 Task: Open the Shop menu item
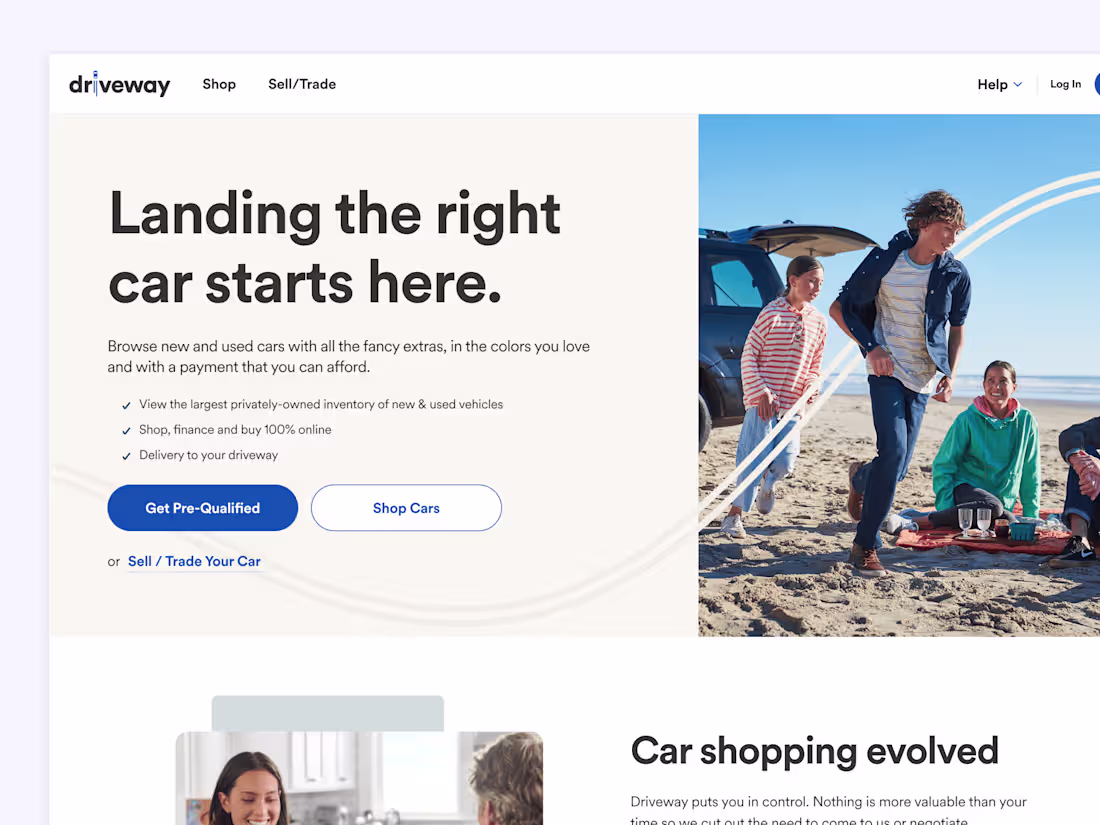(x=219, y=84)
